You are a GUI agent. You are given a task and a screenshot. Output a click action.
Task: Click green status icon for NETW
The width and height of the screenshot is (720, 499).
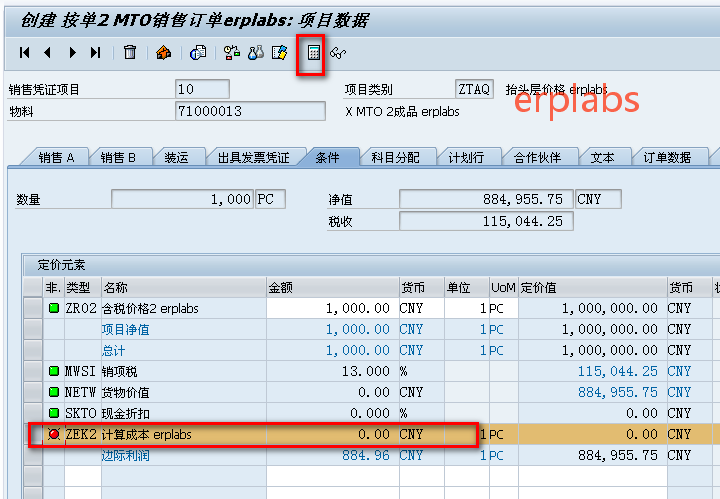[54, 392]
